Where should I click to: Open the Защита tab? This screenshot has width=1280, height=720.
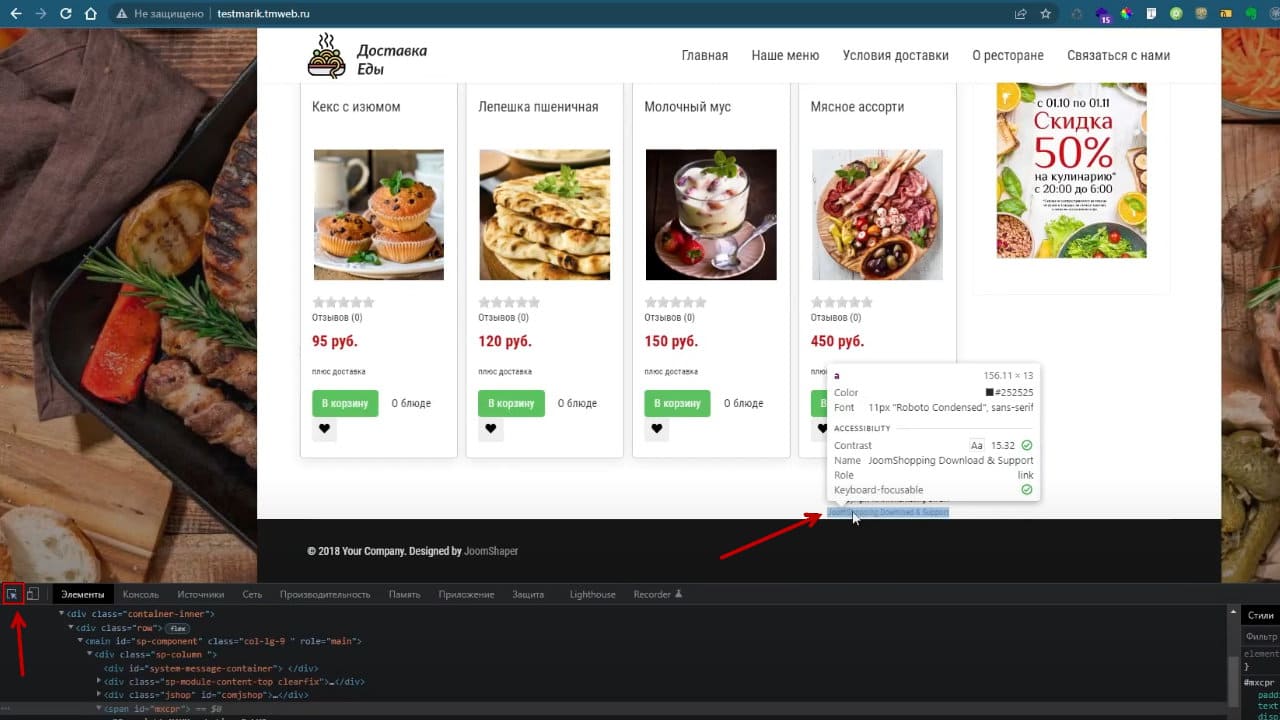[528, 594]
